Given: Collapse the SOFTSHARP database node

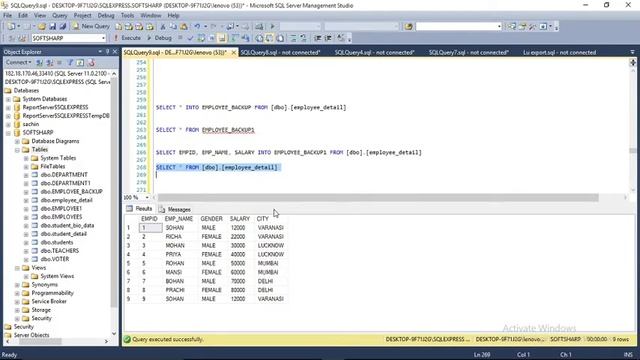Looking at the screenshot, I should click(x=8, y=133).
